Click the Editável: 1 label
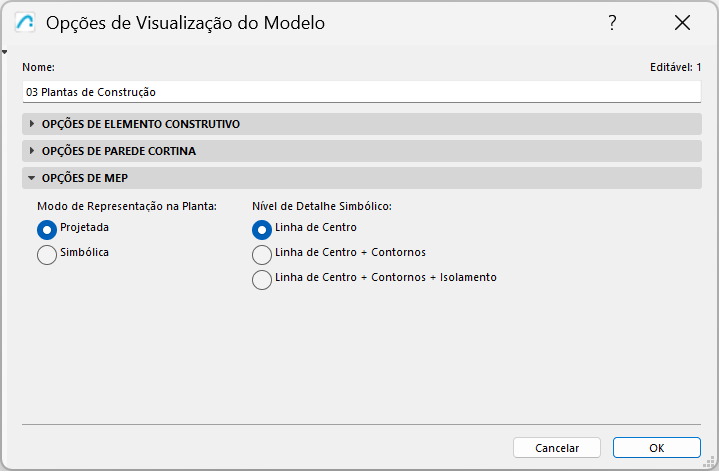This screenshot has width=719, height=471. (675, 67)
